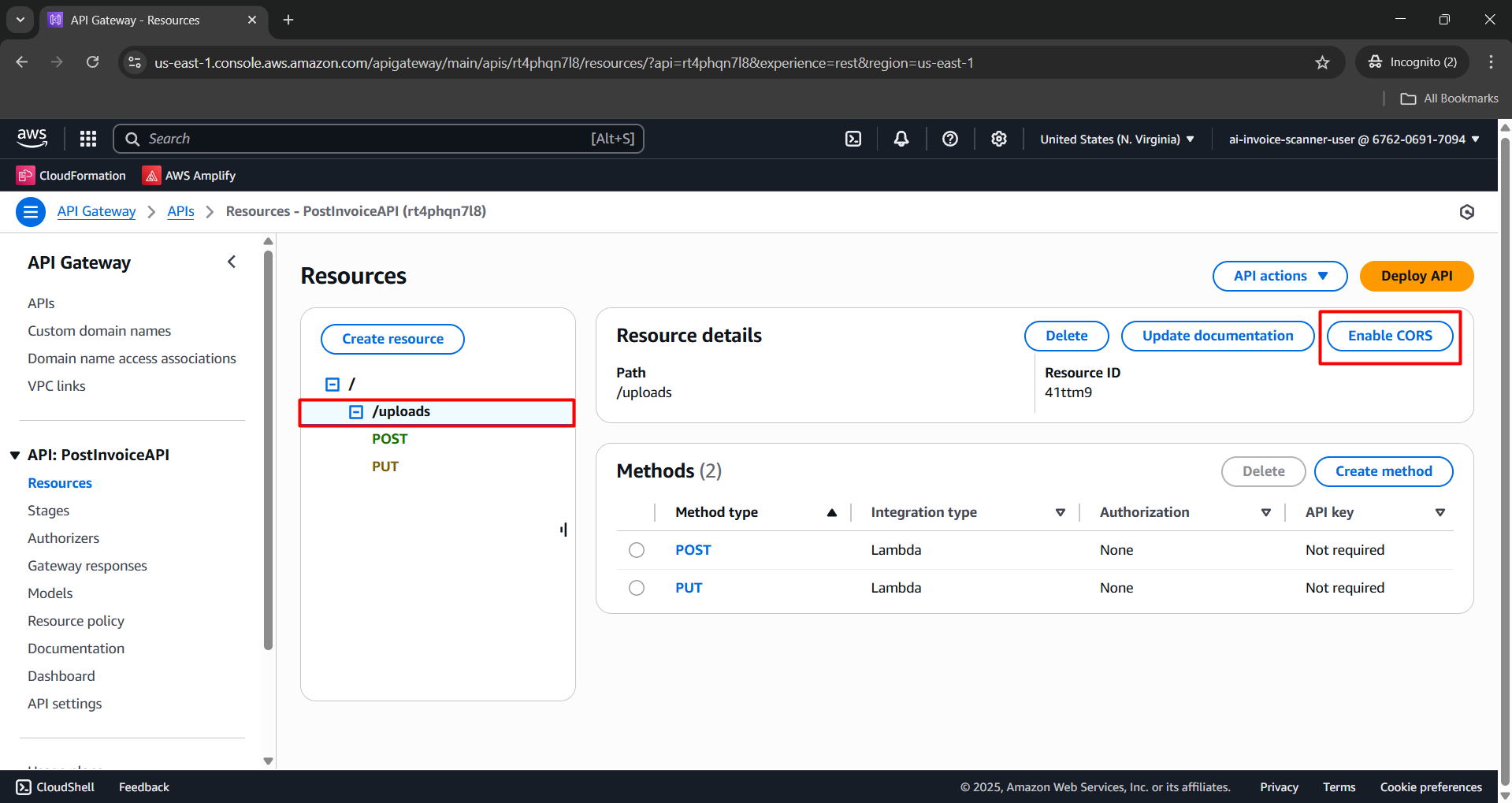Click the Deploy API button
The width and height of the screenshot is (1512, 803).
pos(1416,276)
